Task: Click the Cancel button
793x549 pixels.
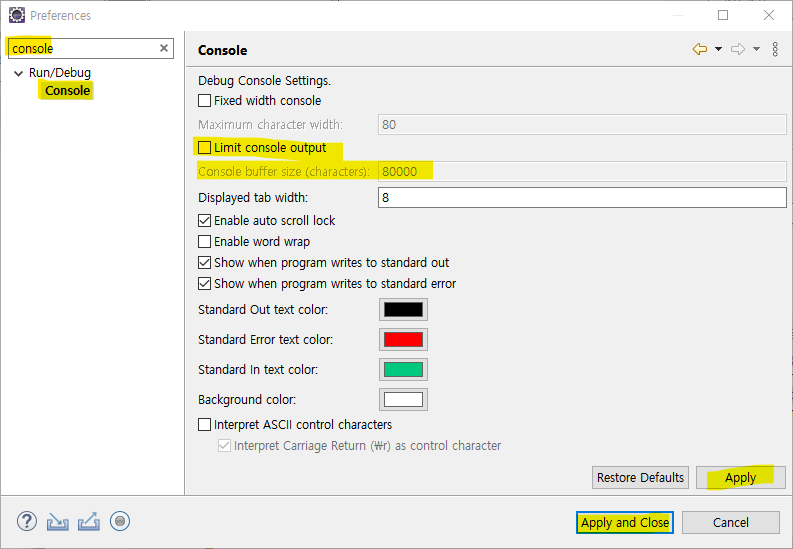Action: (731, 522)
